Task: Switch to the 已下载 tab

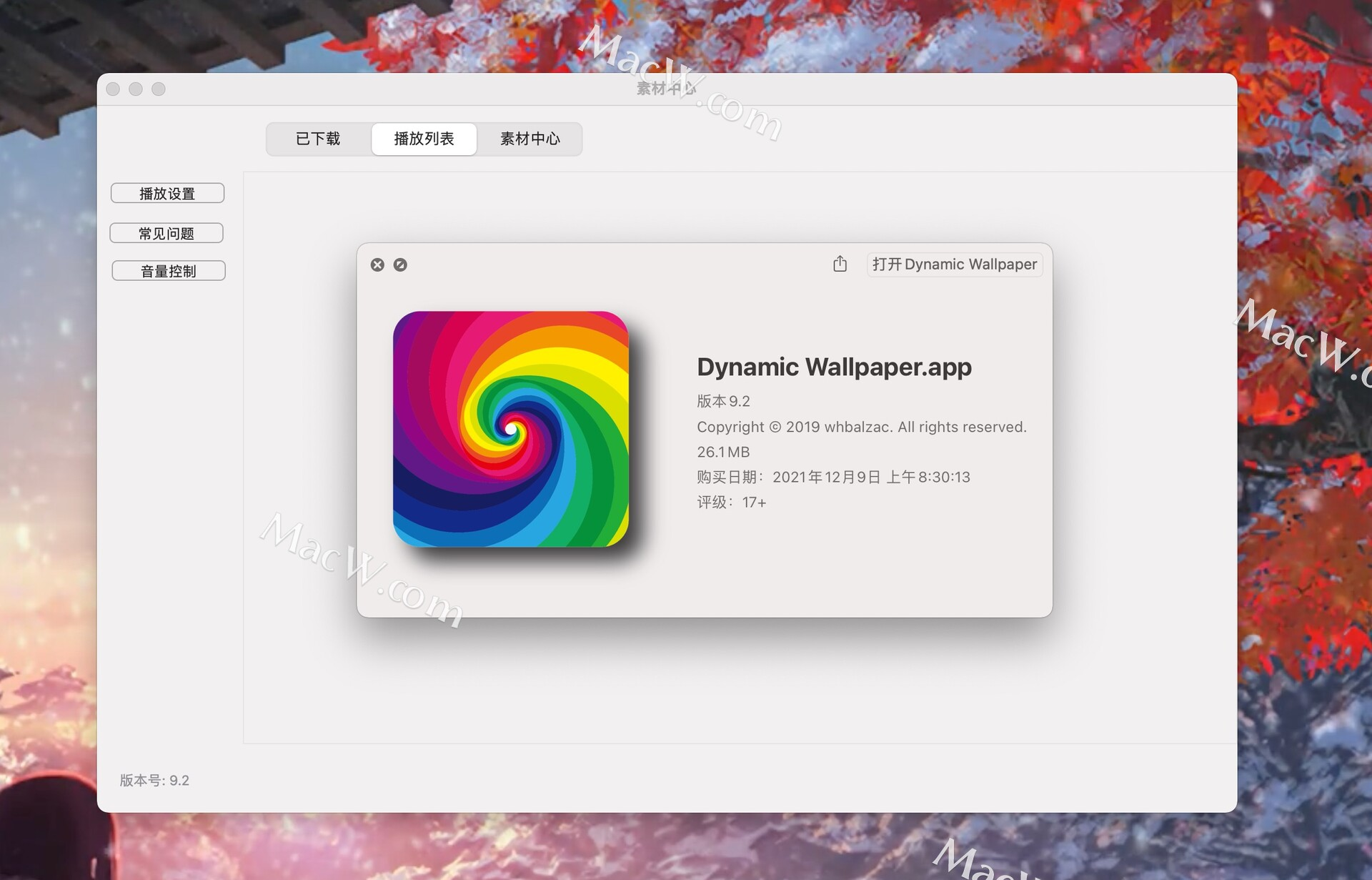Action: 319,139
